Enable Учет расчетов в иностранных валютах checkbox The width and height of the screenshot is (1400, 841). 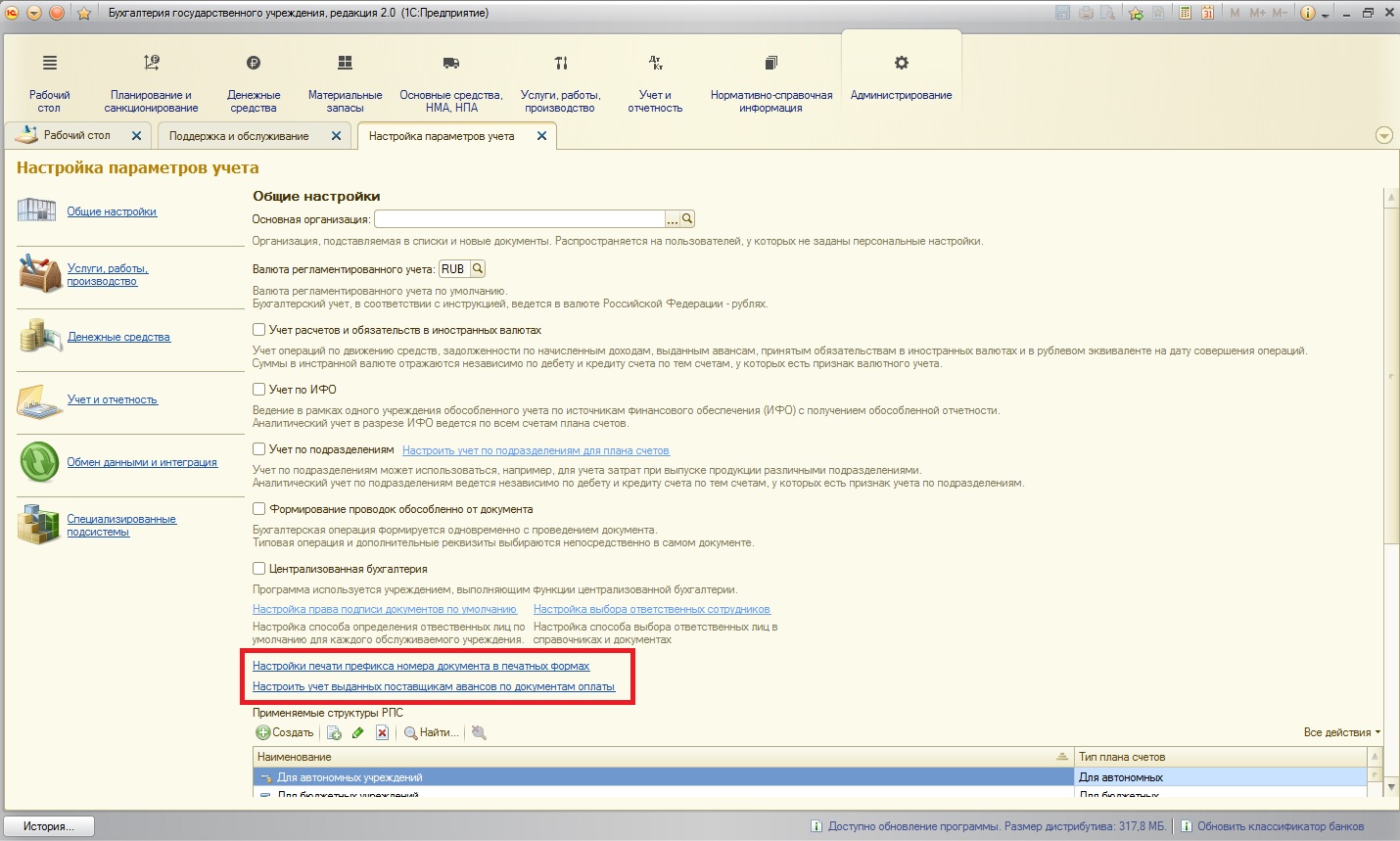coord(259,330)
